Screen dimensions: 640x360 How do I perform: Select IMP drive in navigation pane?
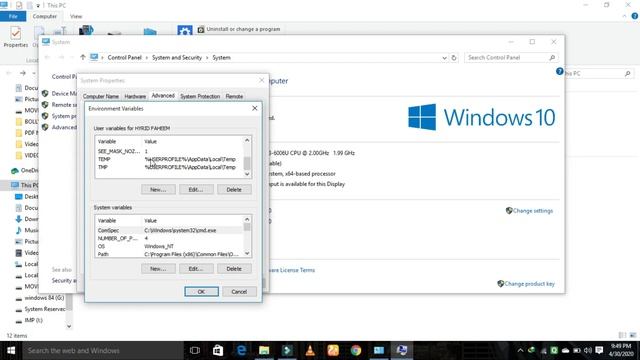29,320
